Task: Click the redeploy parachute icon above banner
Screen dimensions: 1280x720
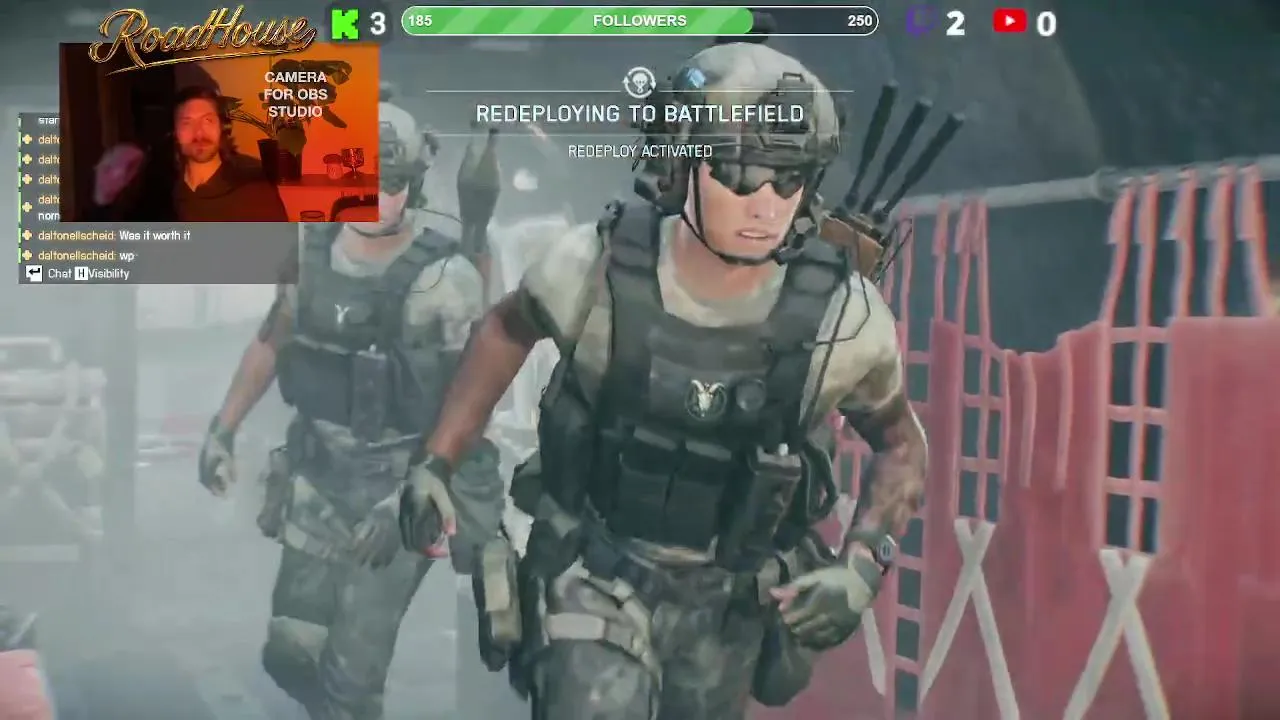Action: click(640, 82)
